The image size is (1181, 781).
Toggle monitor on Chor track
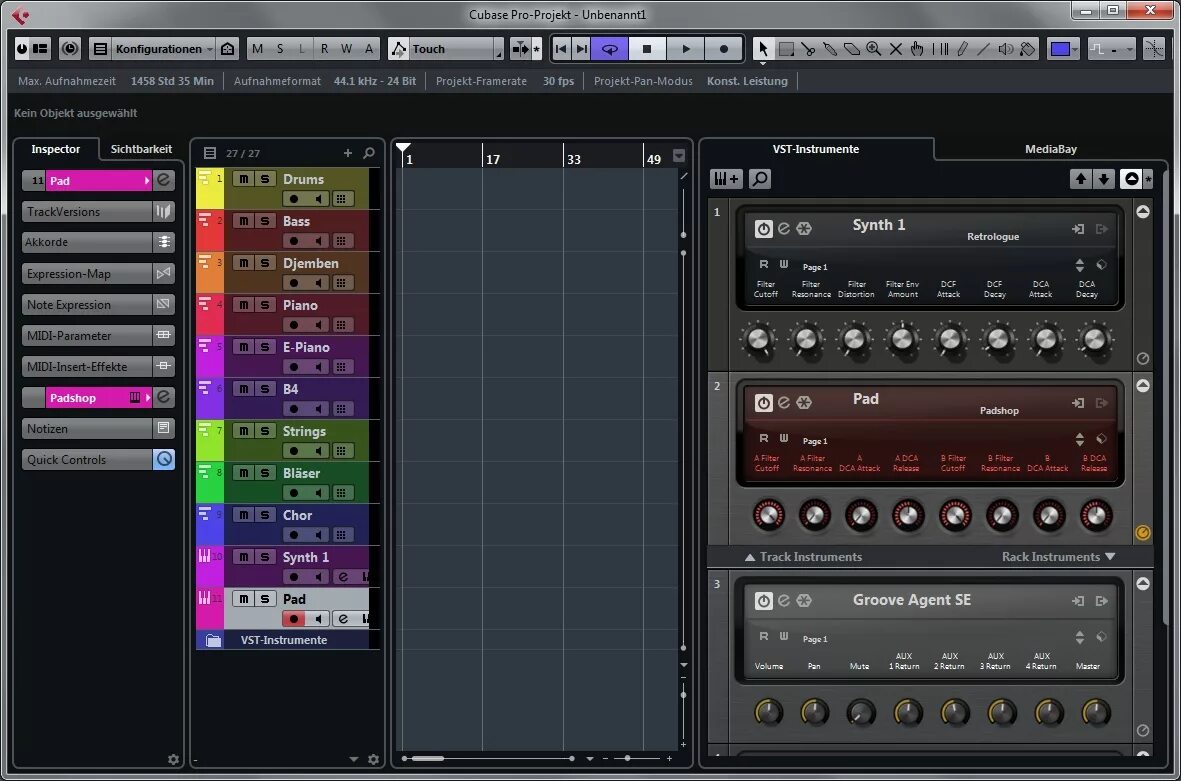[x=319, y=535]
